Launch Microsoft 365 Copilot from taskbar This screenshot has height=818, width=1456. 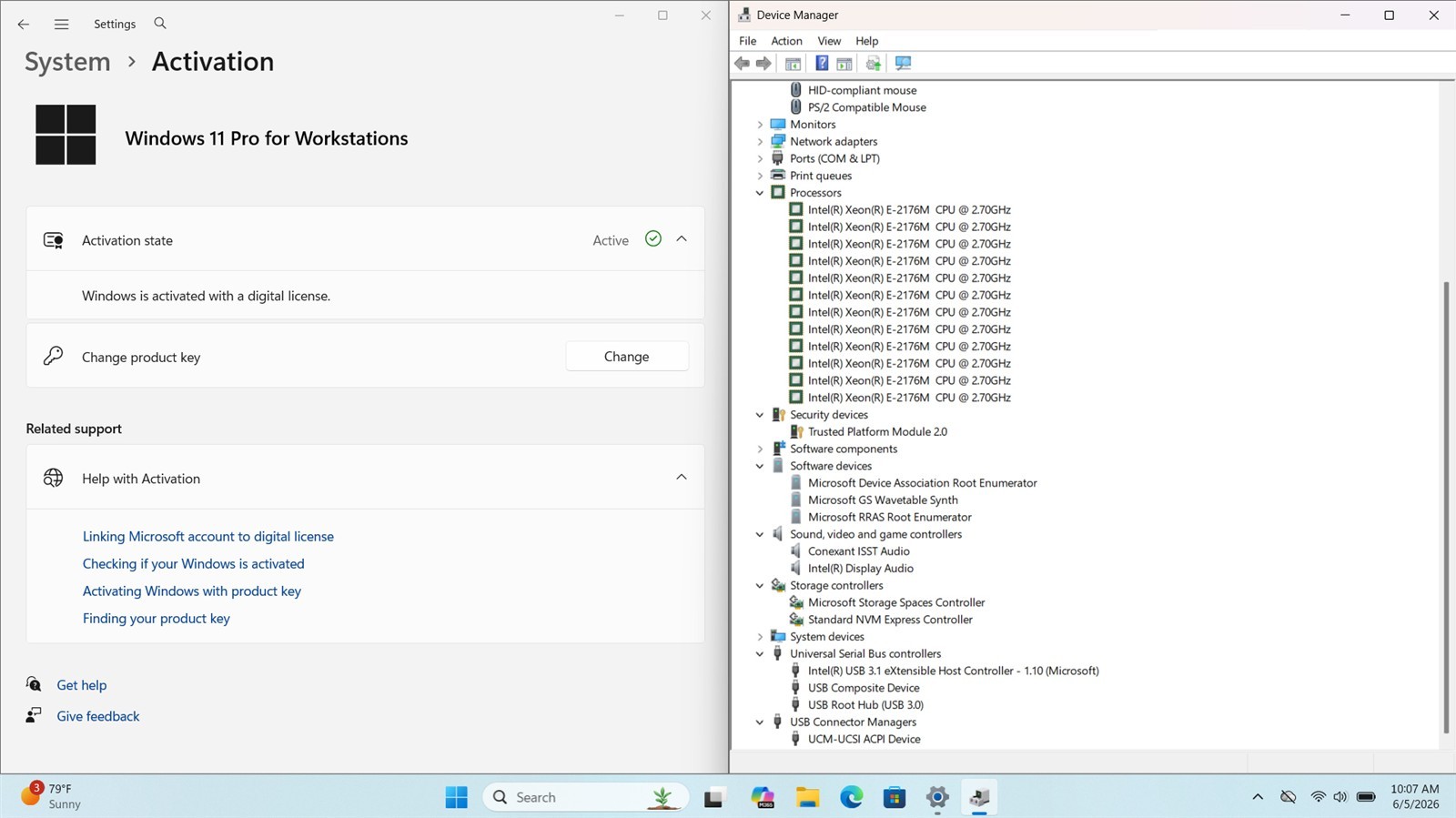762,797
